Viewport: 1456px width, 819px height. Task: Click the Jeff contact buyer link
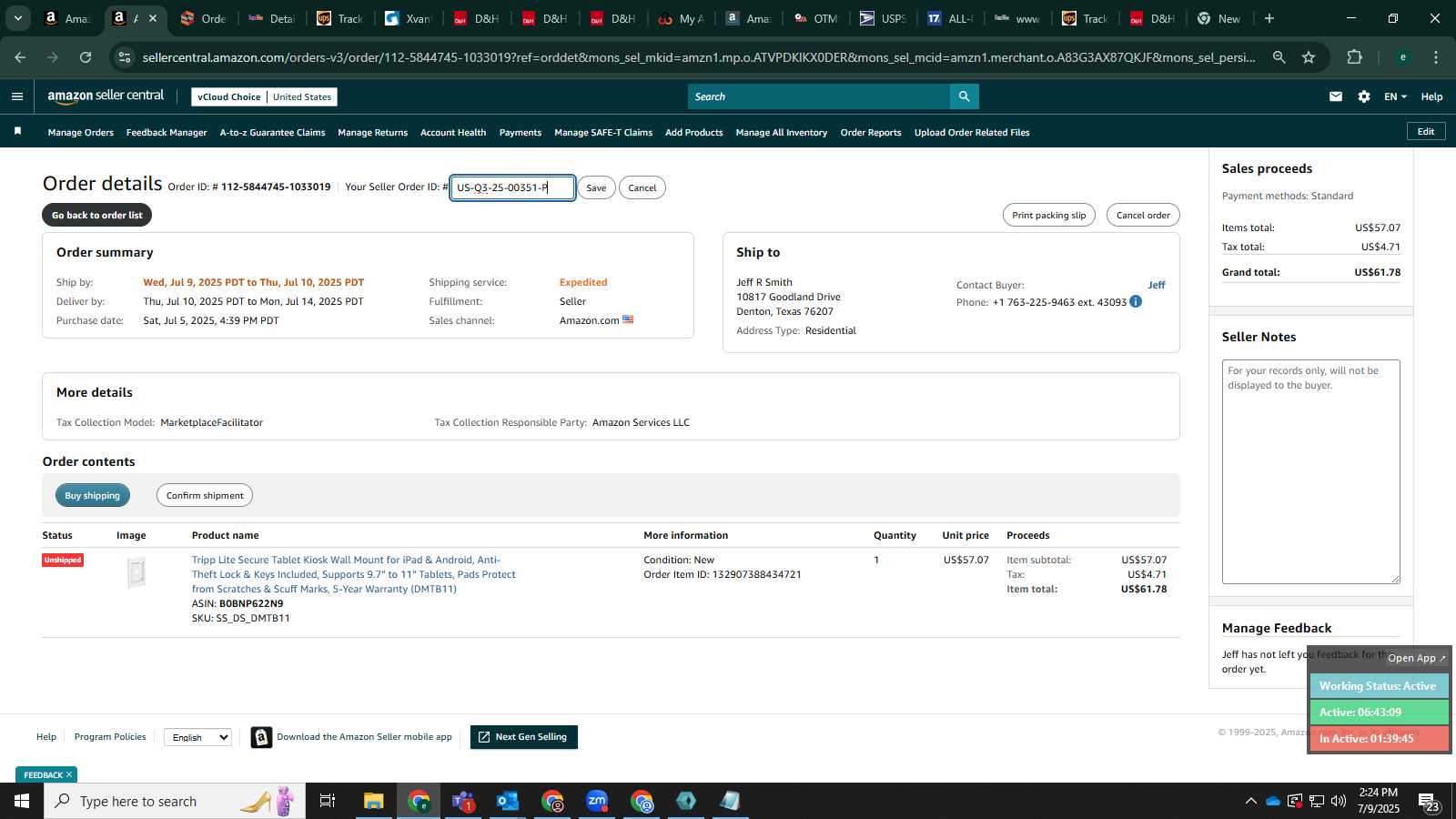click(x=1156, y=285)
